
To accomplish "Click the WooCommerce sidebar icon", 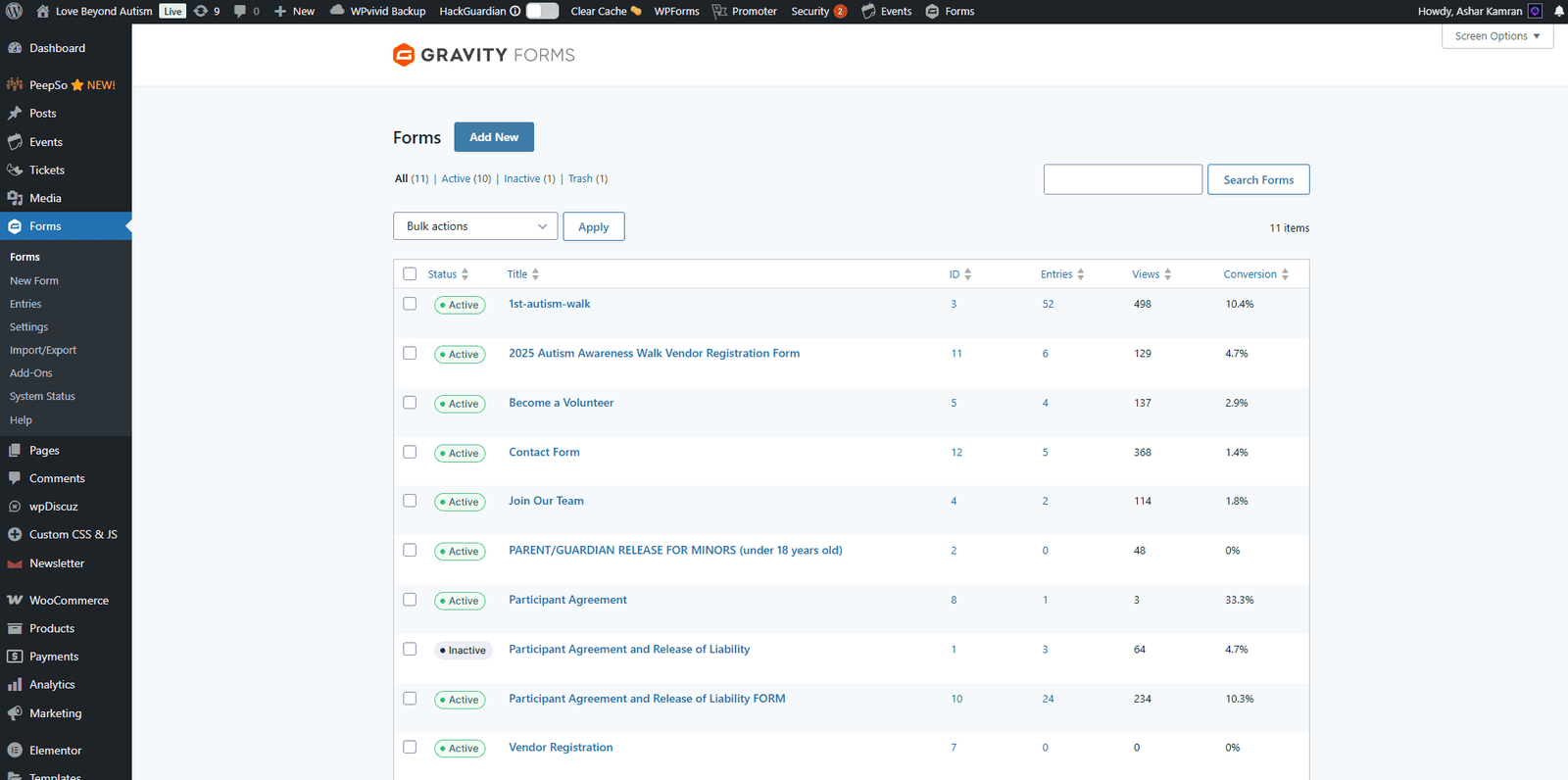I will pyautogui.click(x=15, y=600).
